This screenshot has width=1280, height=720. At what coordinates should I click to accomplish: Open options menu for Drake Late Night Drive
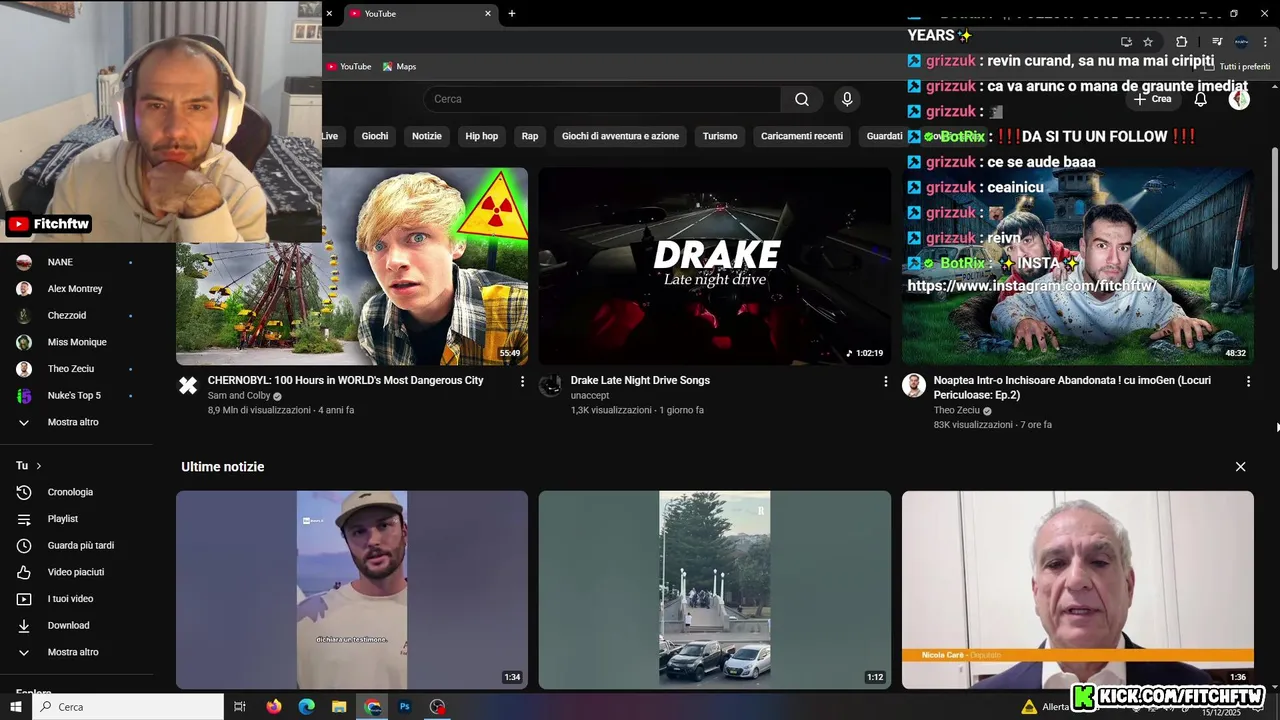885,381
